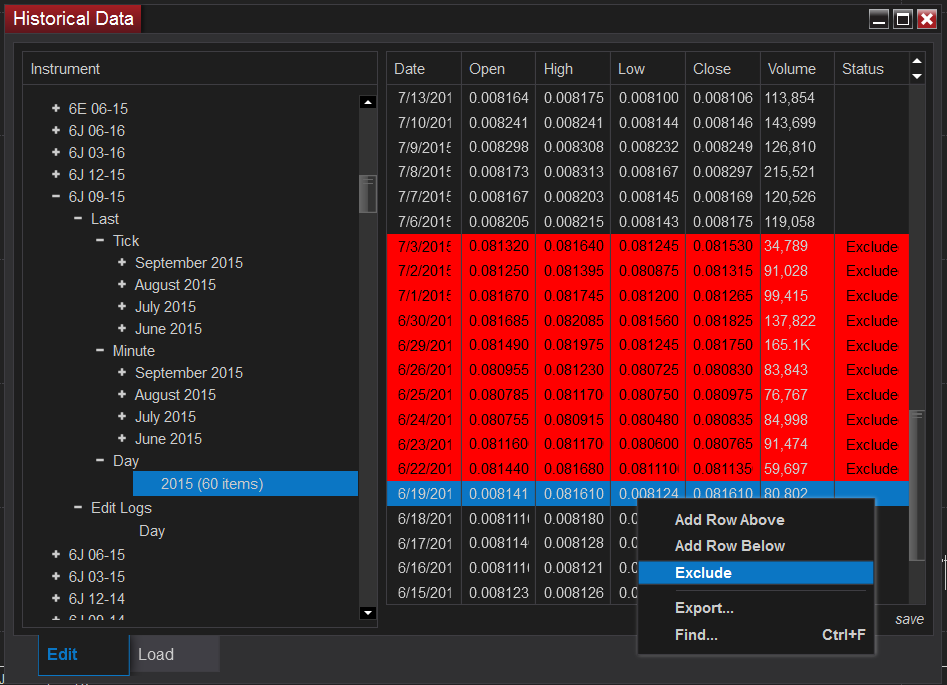The height and width of the screenshot is (685, 947).
Task: Click Exclude status in 7/3 row
Action: click(872, 246)
